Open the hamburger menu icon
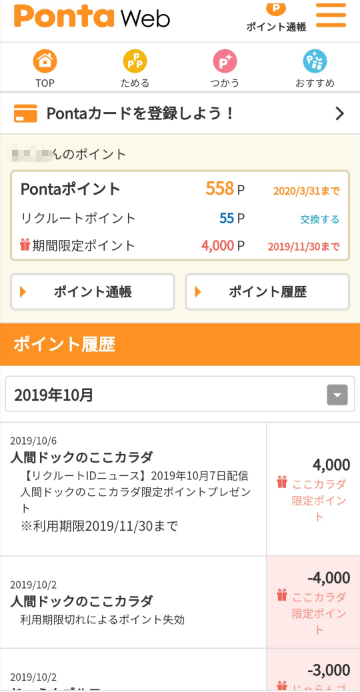This screenshot has width=360, height=692. pos(331,15)
